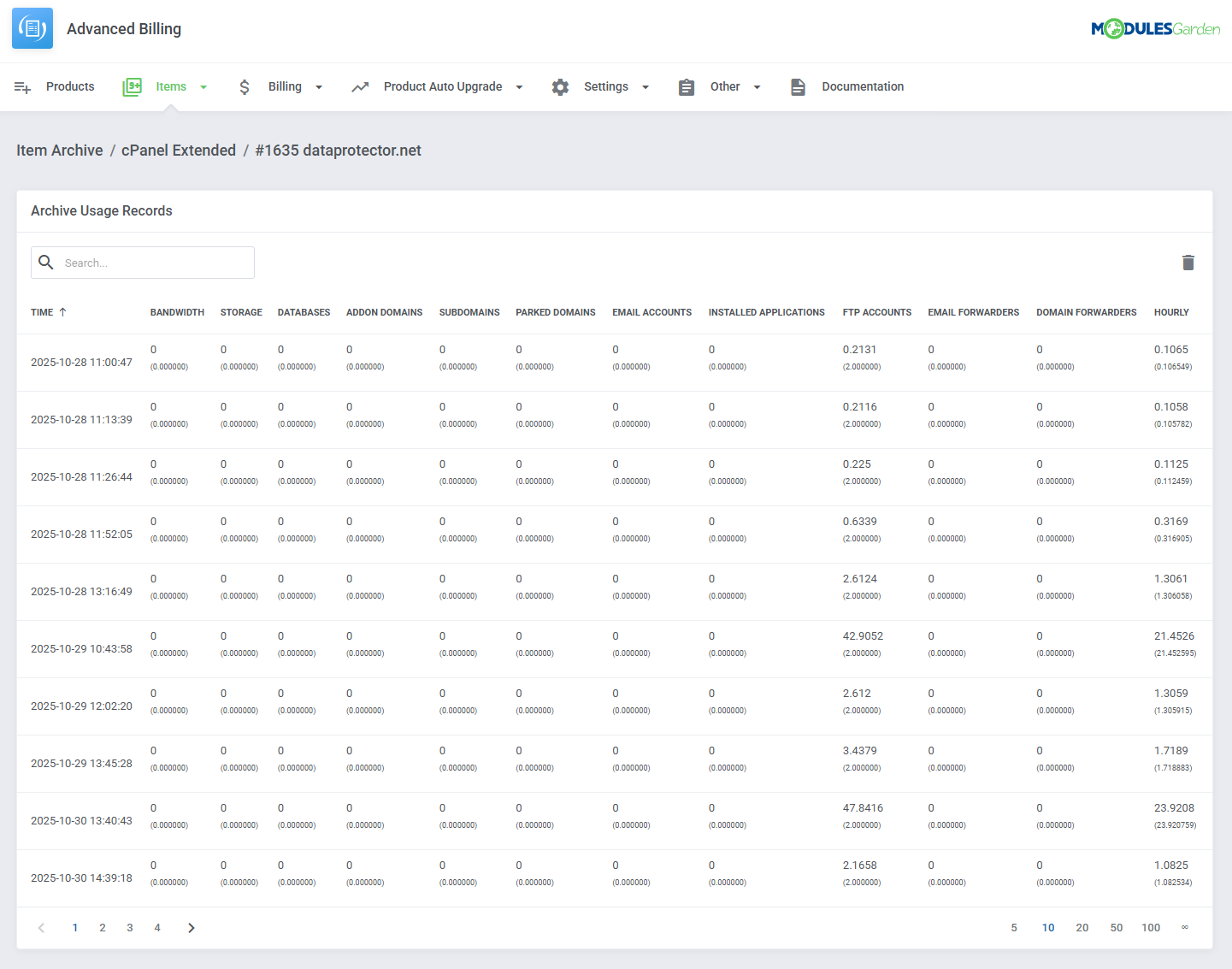This screenshot has height=969, width=1232.
Task: Expand the Items dropdown chevron
Action: click(203, 86)
